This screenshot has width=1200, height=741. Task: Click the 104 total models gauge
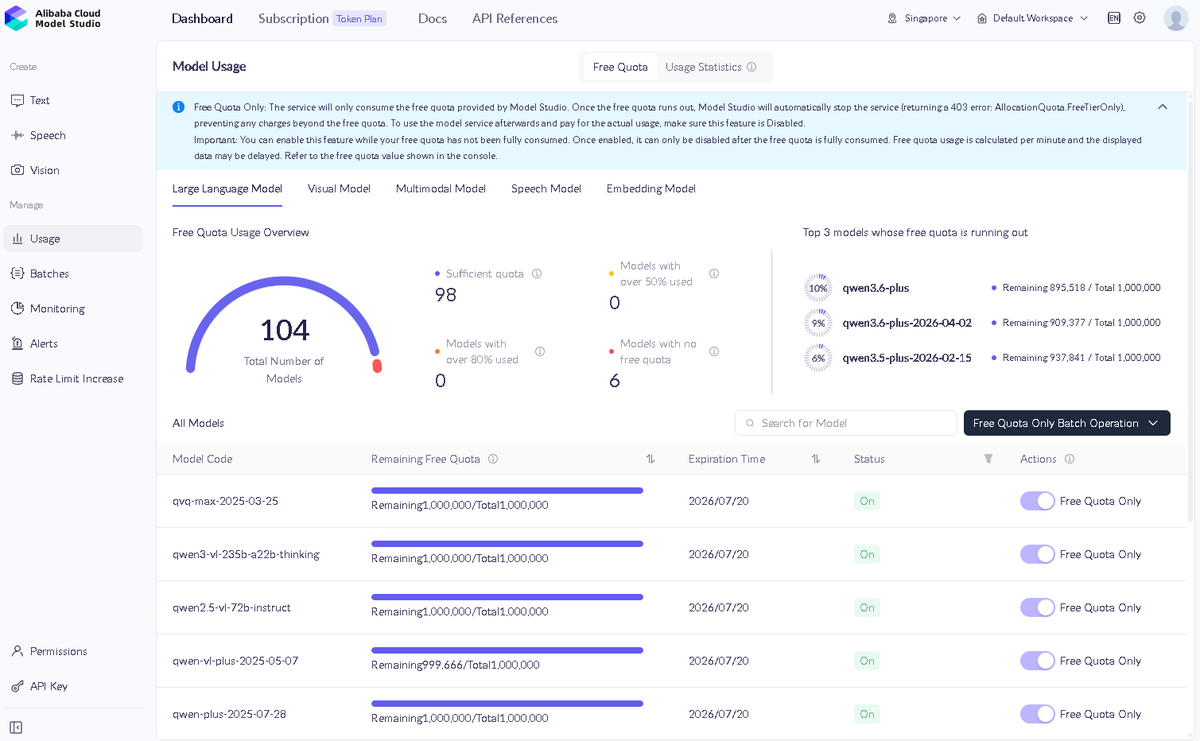(284, 325)
